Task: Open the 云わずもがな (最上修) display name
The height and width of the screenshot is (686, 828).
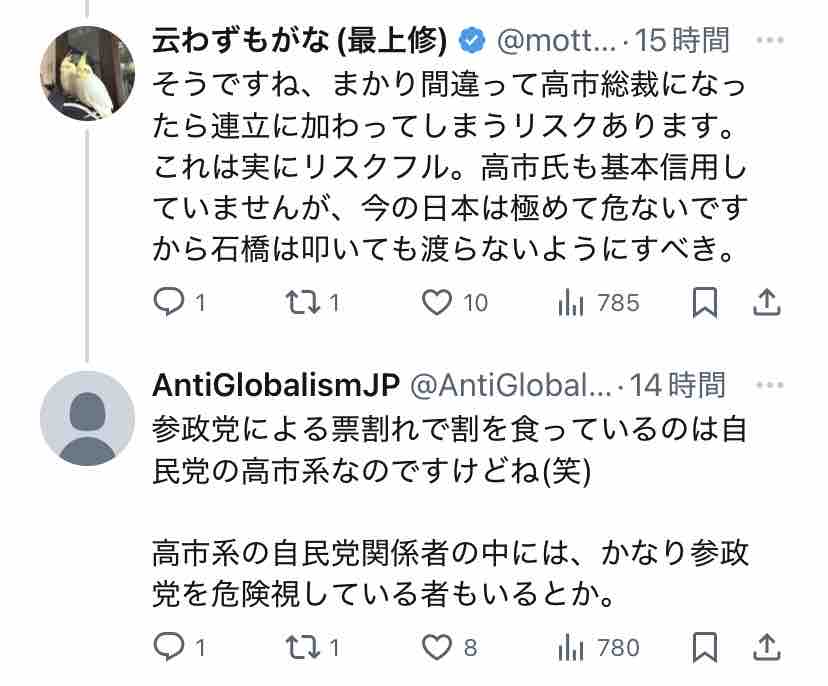Action: point(298,41)
